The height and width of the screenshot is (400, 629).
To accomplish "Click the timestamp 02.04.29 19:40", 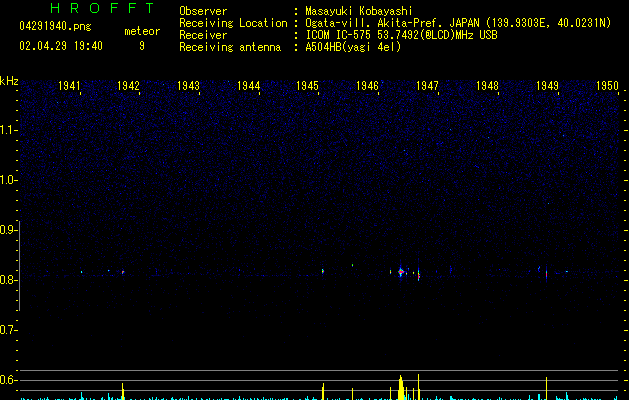I will tap(61, 46).
